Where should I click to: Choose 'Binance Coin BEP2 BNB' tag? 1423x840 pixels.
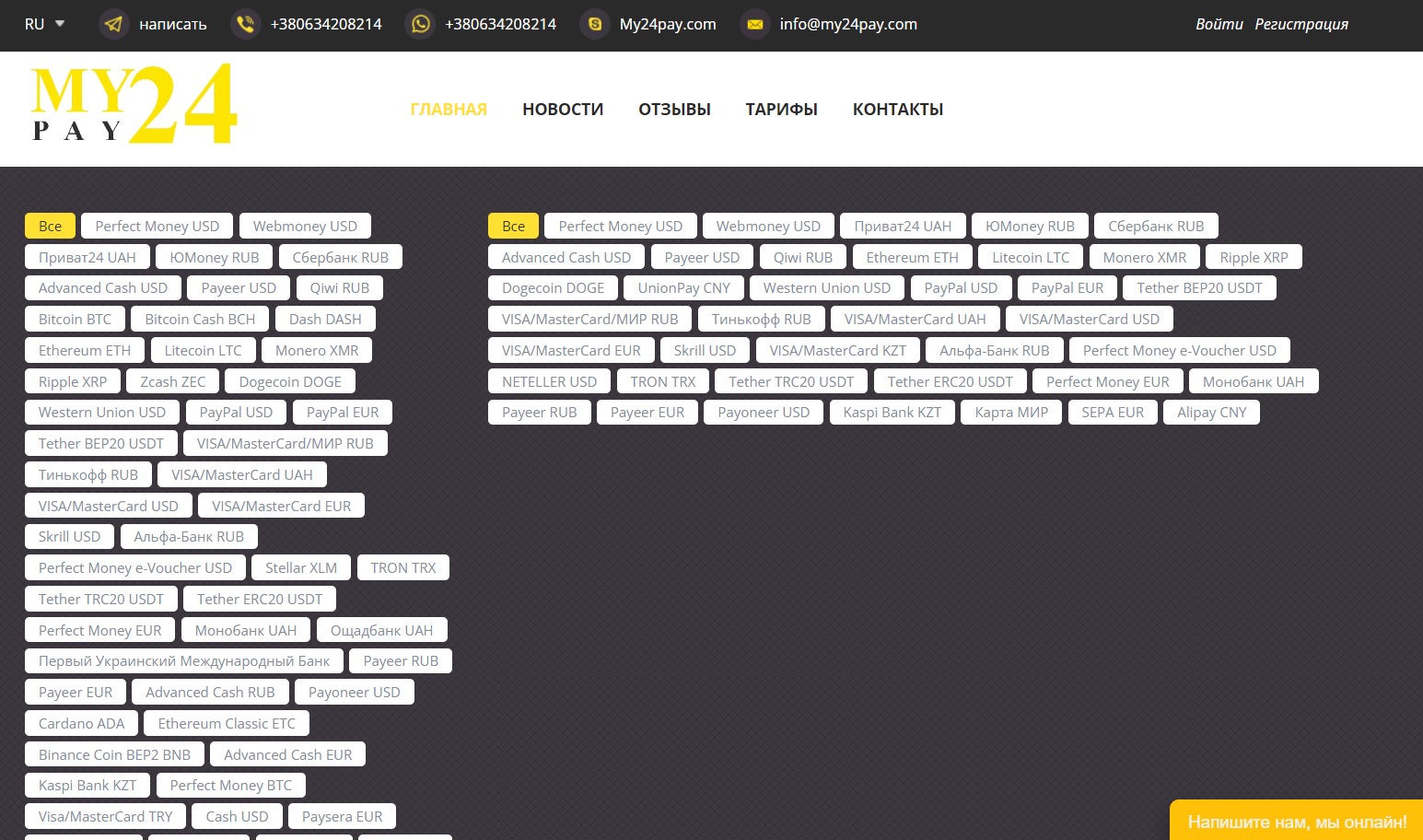coord(114,755)
